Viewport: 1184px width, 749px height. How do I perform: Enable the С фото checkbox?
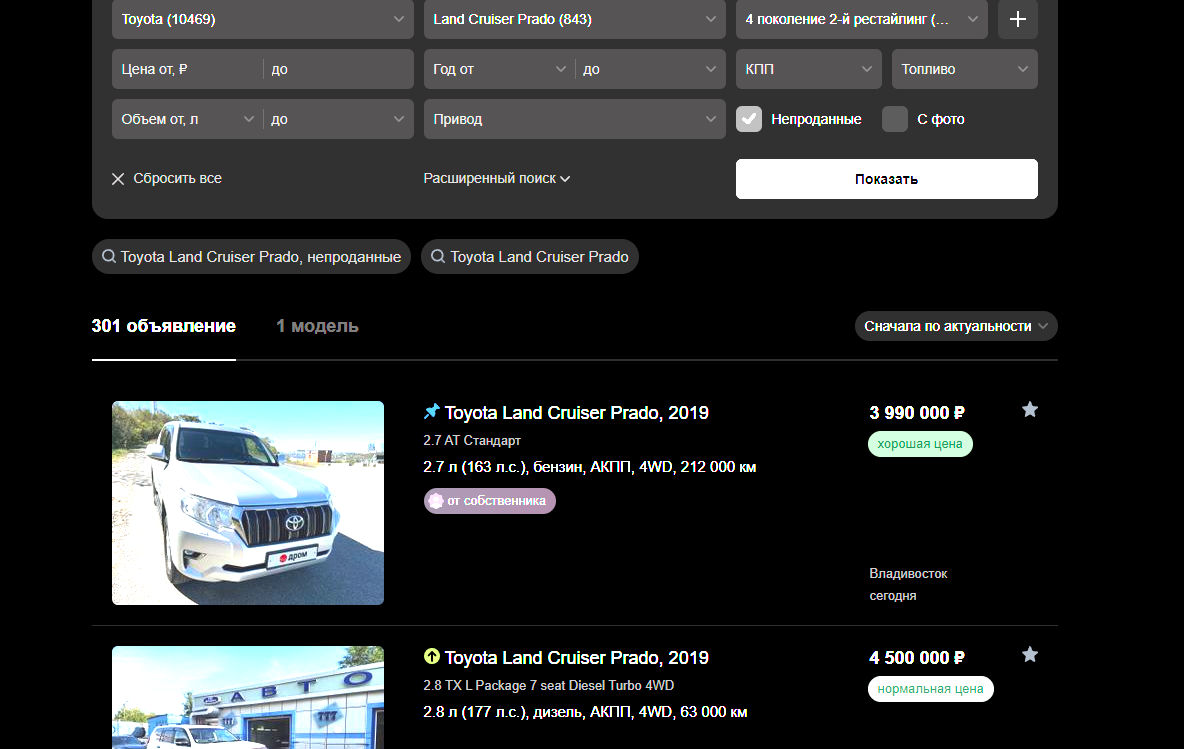pyautogui.click(x=894, y=119)
